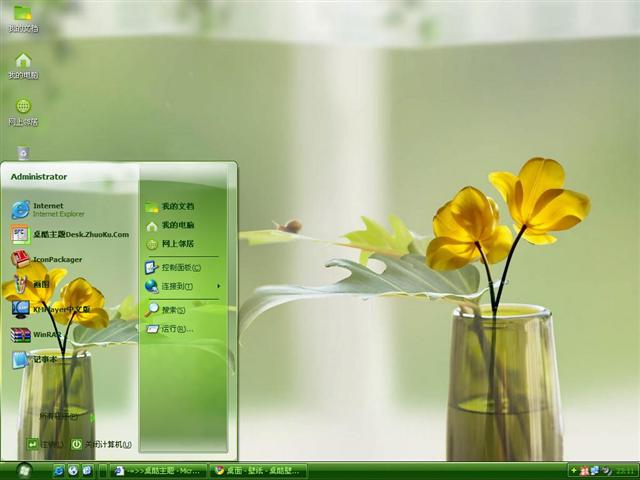
Task: Open 记事本 (Notepad) in Start menu
Action: (34, 360)
